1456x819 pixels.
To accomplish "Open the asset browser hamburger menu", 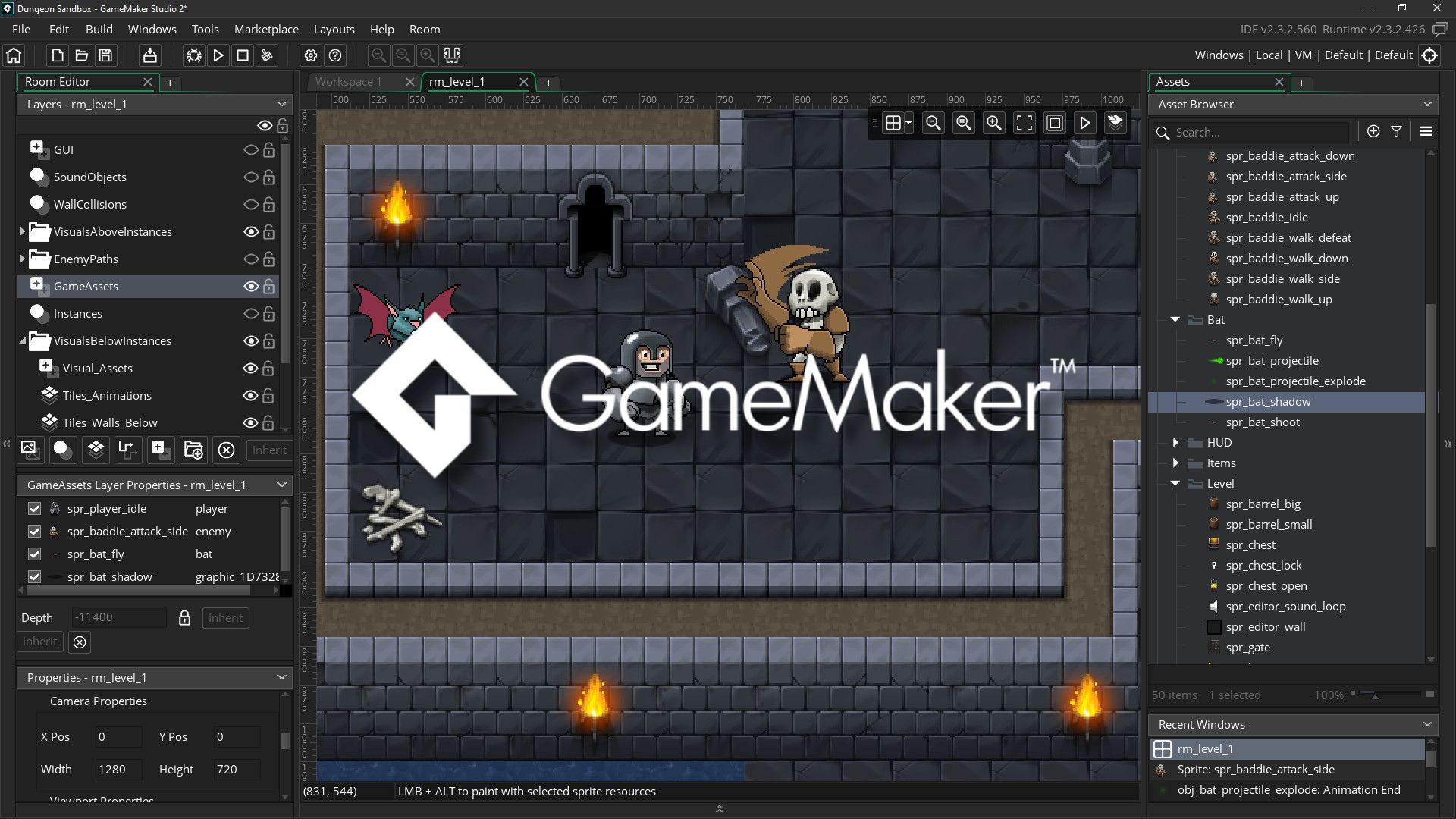I will coord(1426,132).
